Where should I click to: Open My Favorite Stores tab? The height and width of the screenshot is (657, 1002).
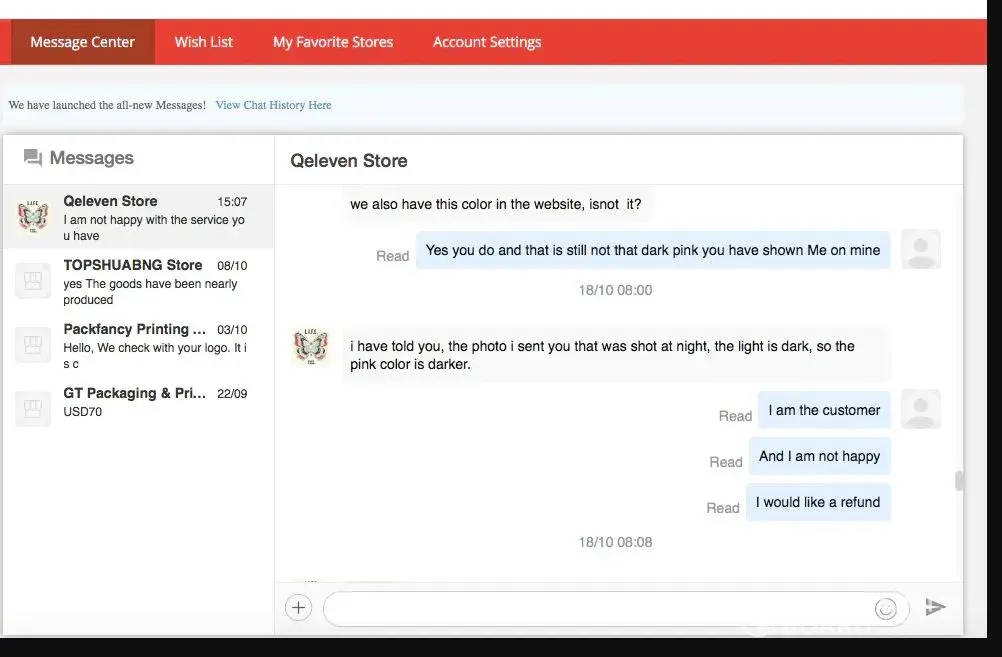click(x=333, y=42)
